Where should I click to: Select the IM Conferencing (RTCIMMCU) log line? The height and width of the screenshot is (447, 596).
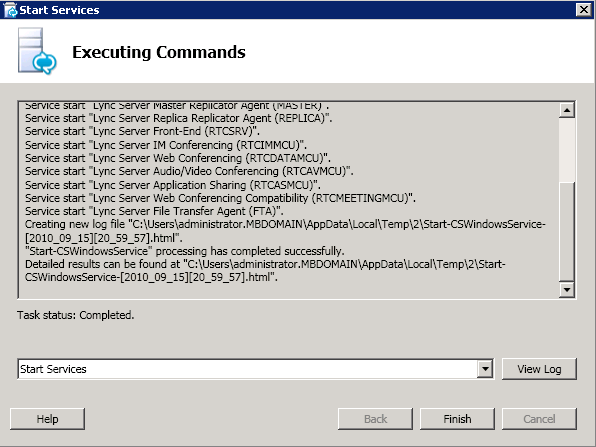pyautogui.click(x=166, y=145)
